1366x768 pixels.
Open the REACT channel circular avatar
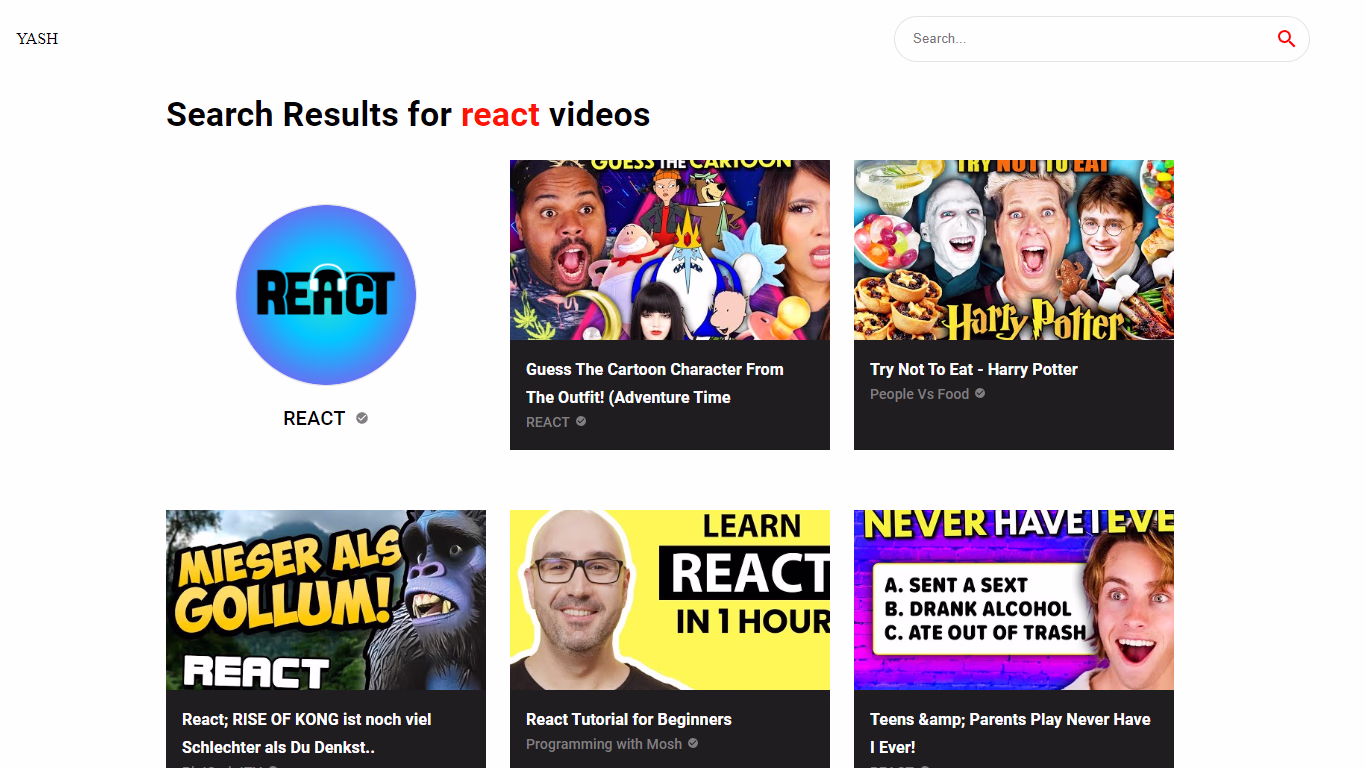click(326, 295)
